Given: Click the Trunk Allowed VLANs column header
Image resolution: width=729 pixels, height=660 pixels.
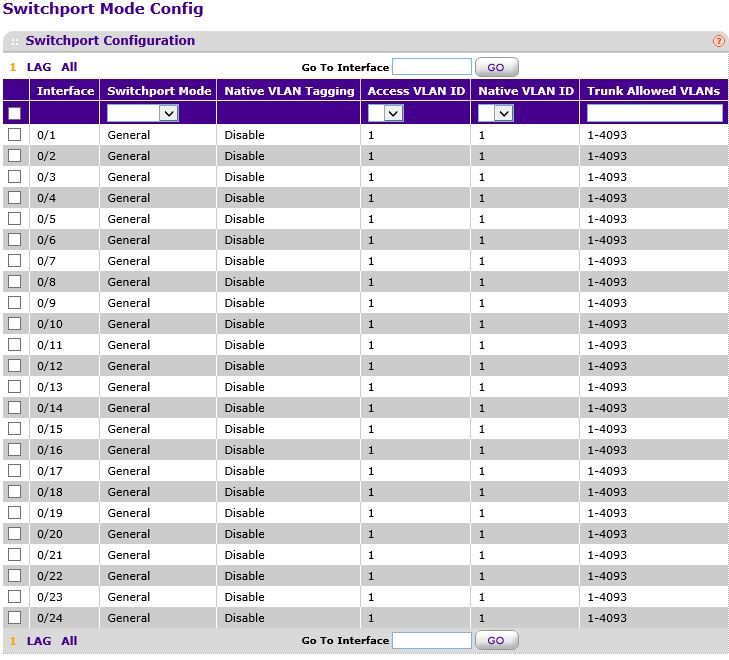Looking at the screenshot, I should pyautogui.click(x=653, y=91).
